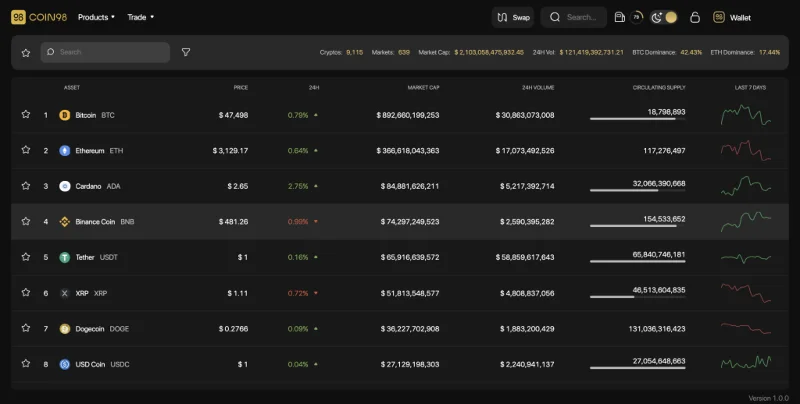This screenshot has width=800, height=404.
Task: Sort by the MARKET CAP column header
Action: (423, 88)
